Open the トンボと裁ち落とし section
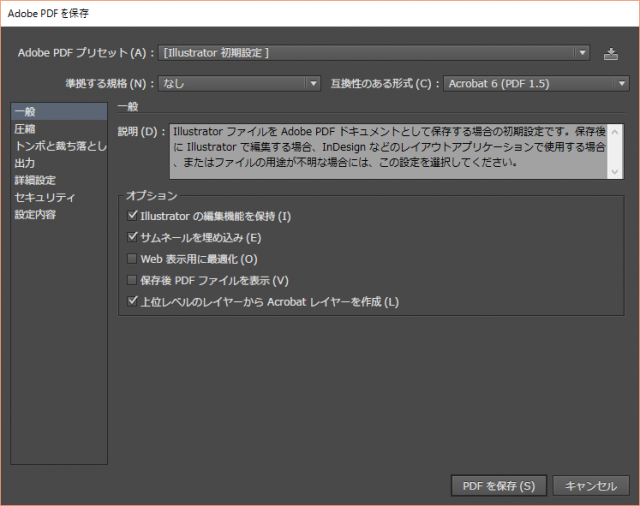Viewport: 640px width, 506px height. pos(58,146)
